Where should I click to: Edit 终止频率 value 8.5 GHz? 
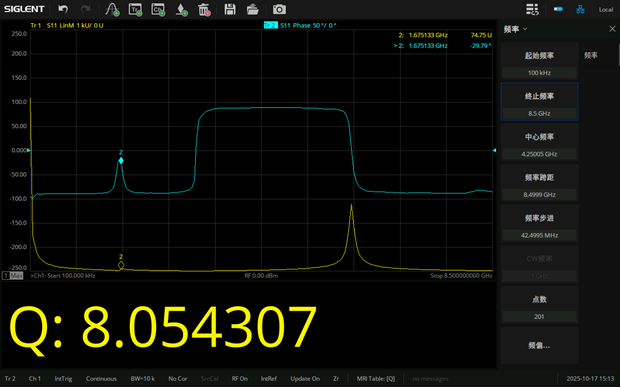[x=539, y=114]
